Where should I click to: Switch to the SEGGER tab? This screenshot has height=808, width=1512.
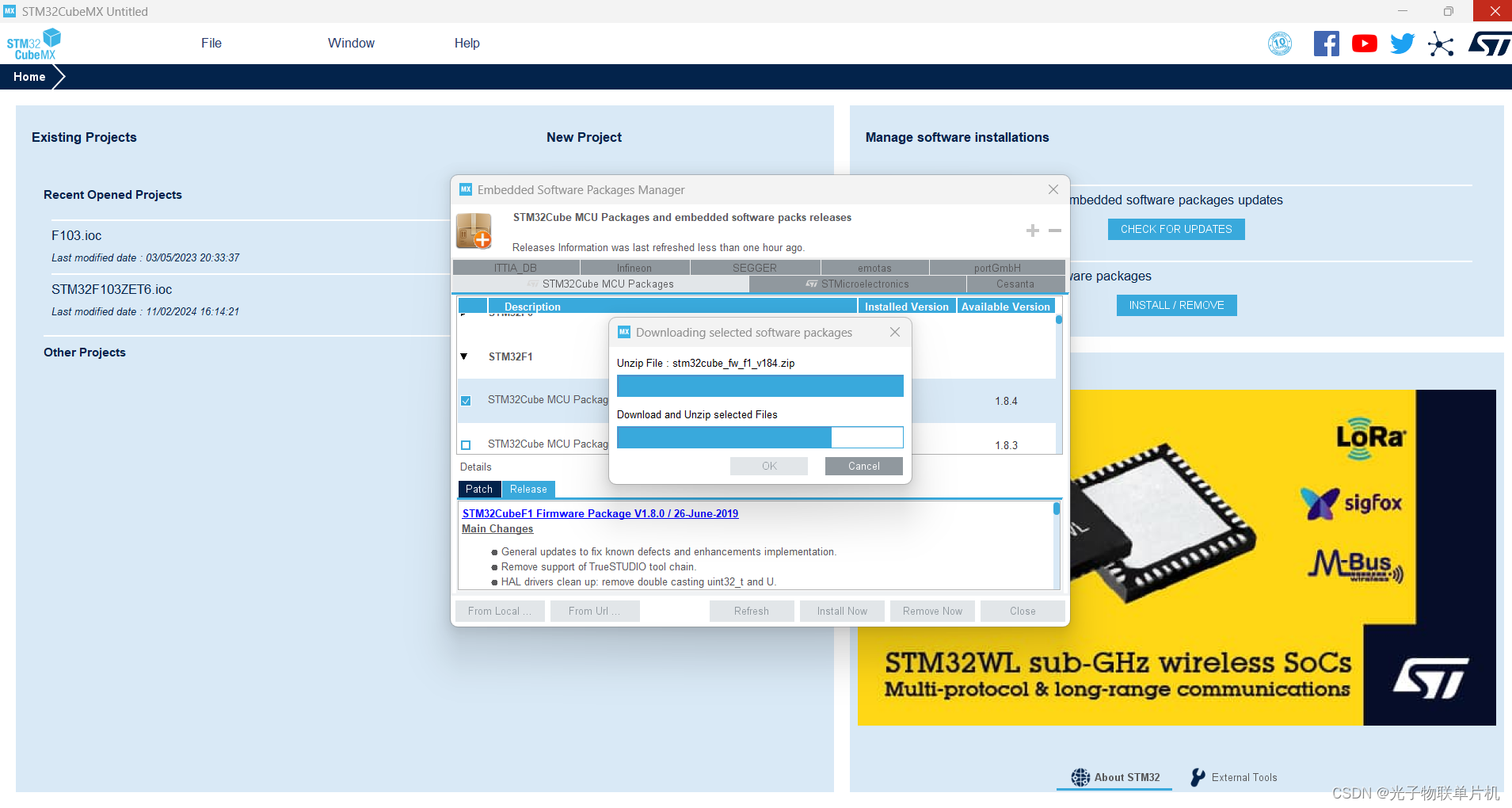pyautogui.click(x=755, y=268)
